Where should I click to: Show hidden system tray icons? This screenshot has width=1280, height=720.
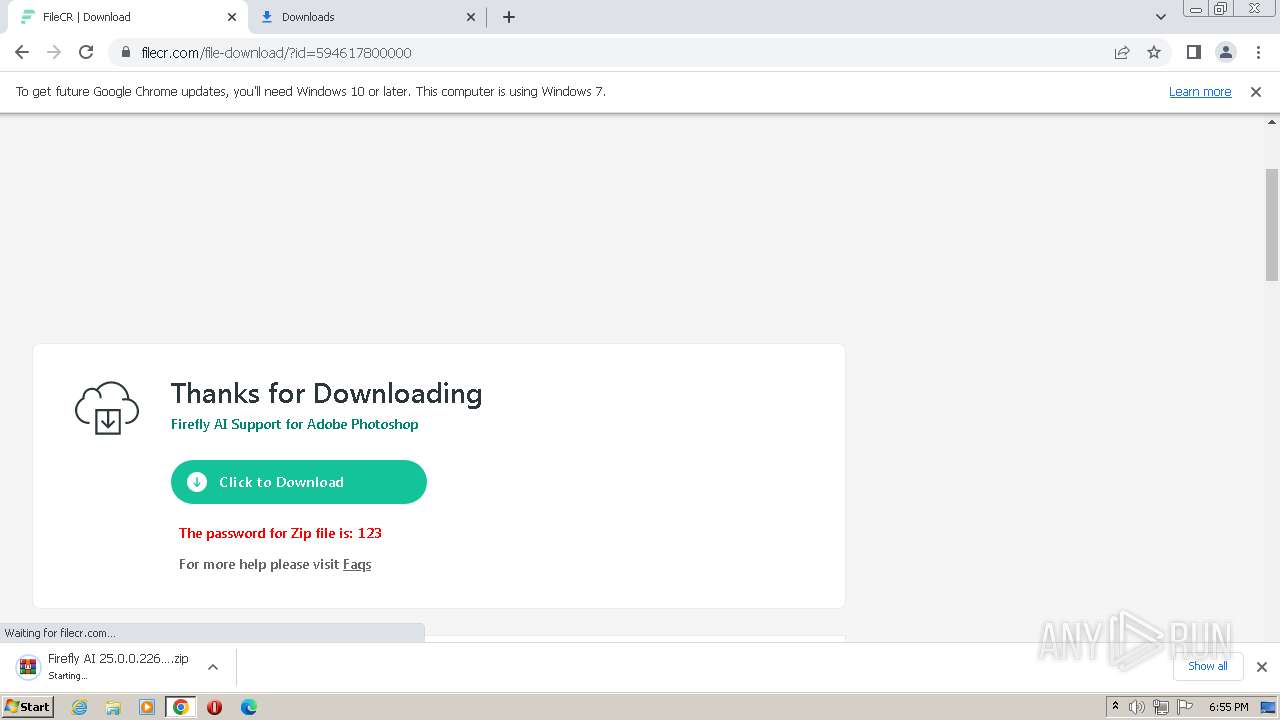pyautogui.click(x=1115, y=707)
